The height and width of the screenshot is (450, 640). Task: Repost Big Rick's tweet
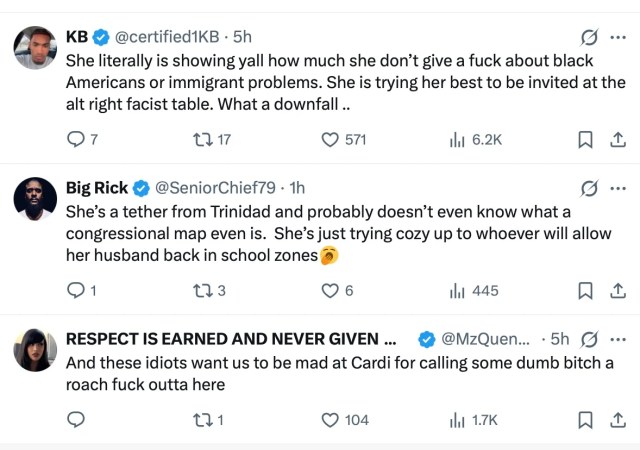click(x=209, y=291)
